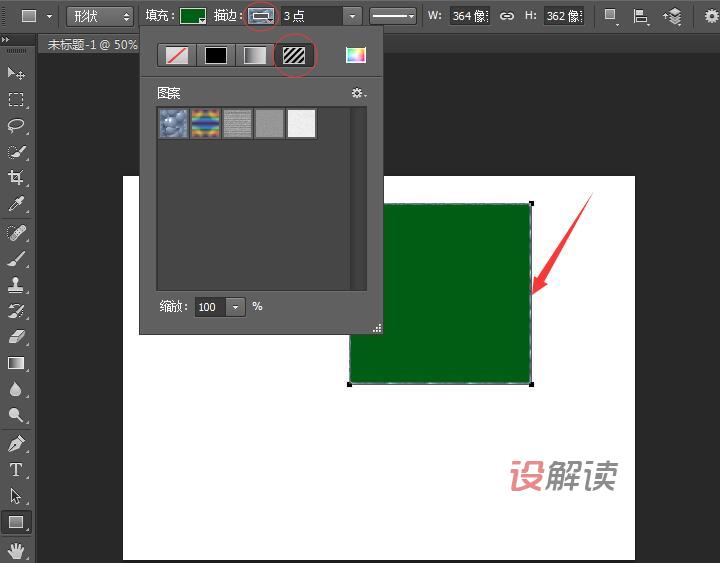Select the Pen tool
The height and width of the screenshot is (563, 720).
pyautogui.click(x=16, y=443)
